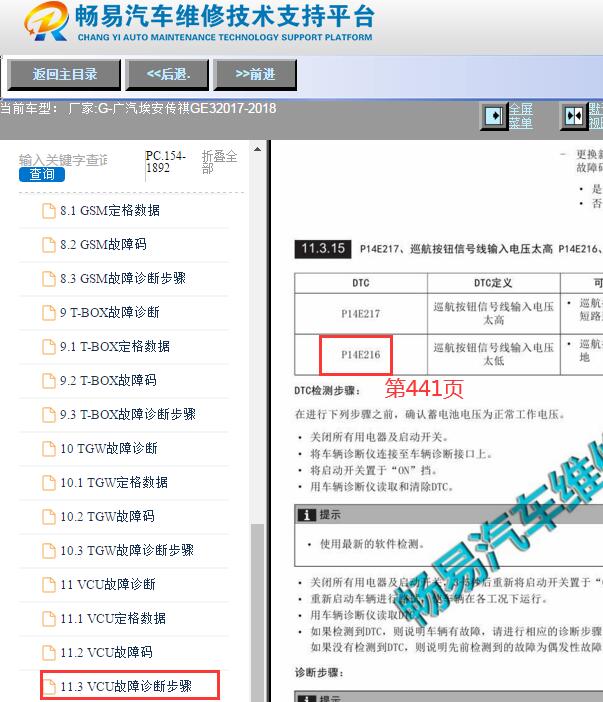The image size is (603, 702).
Task: Click the 诊断步骤 heading
Action: point(319,672)
